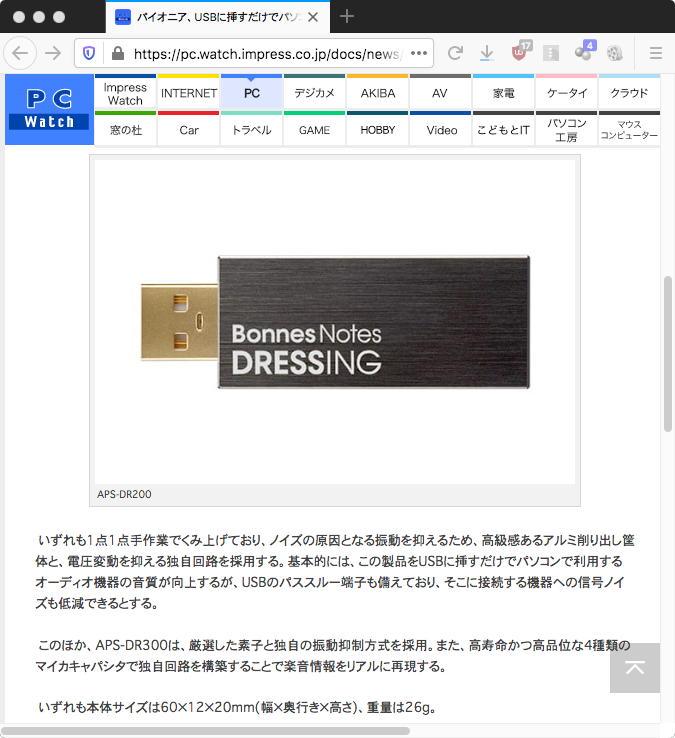Click the PC Watch logo

(x=49, y=109)
